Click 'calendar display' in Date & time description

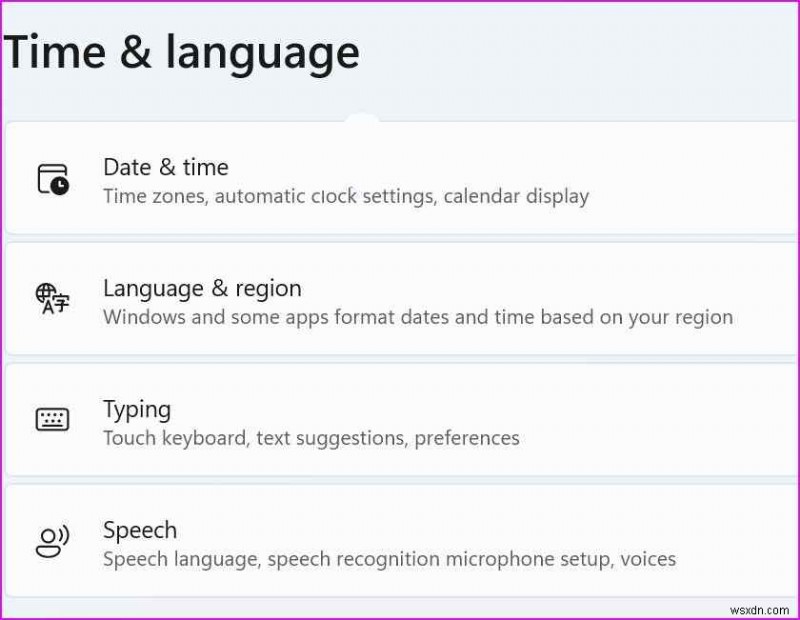tap(516, 196)
